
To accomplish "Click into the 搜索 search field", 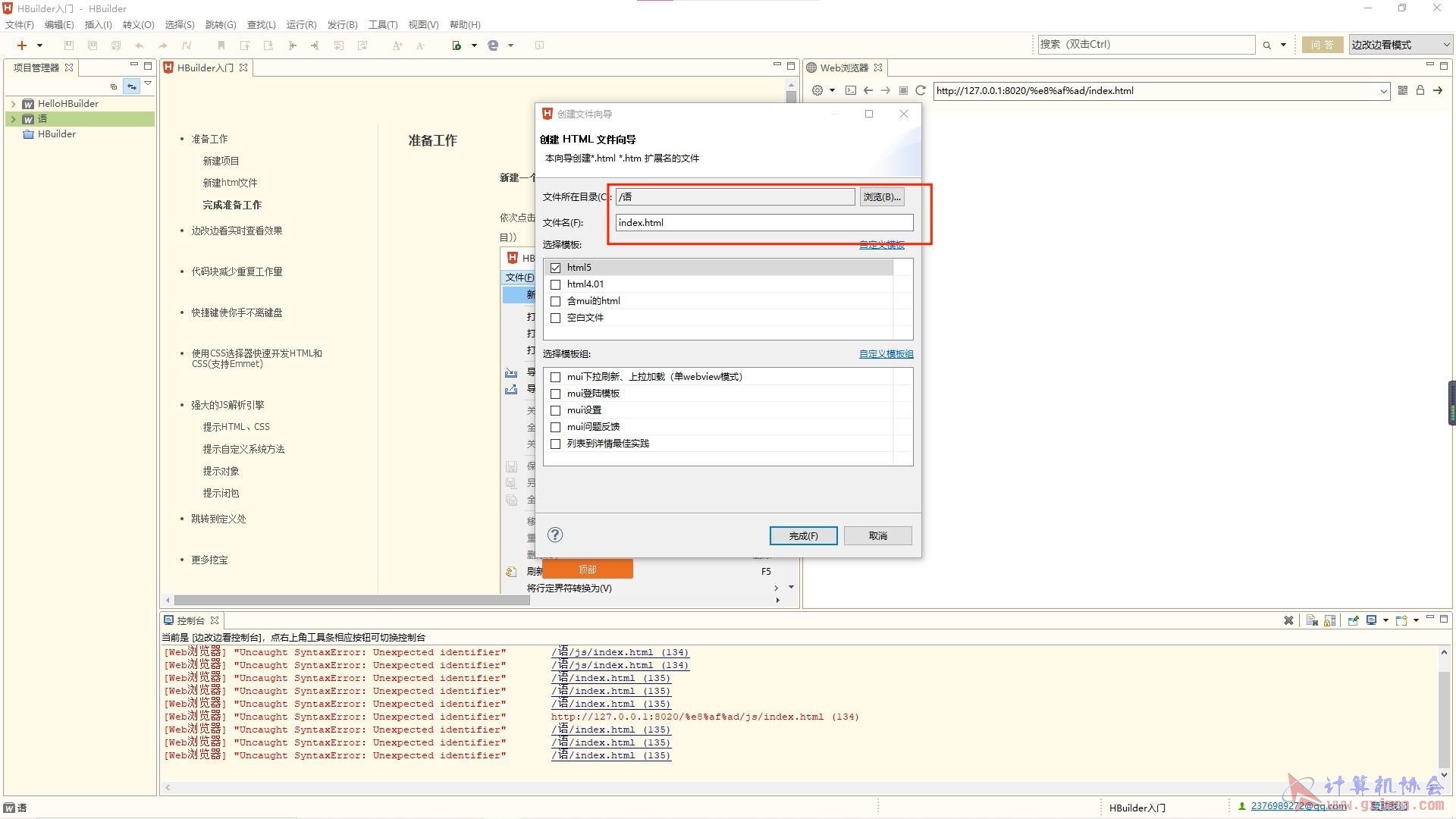I will [1145, 45].
